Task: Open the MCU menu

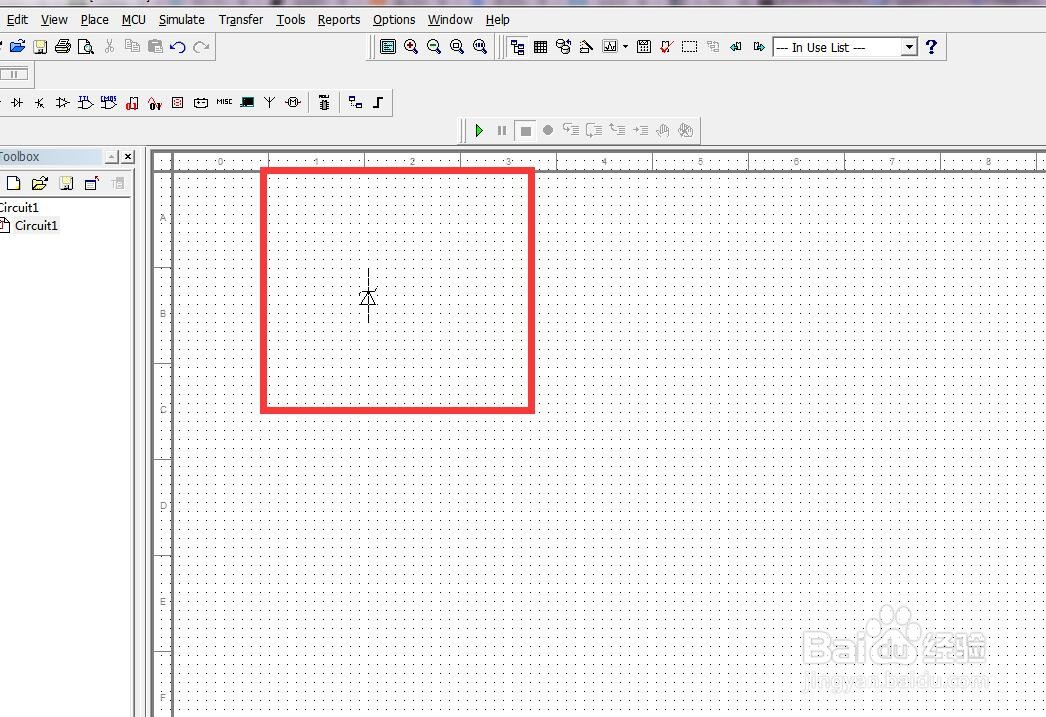Action: [x=133, y=20]
